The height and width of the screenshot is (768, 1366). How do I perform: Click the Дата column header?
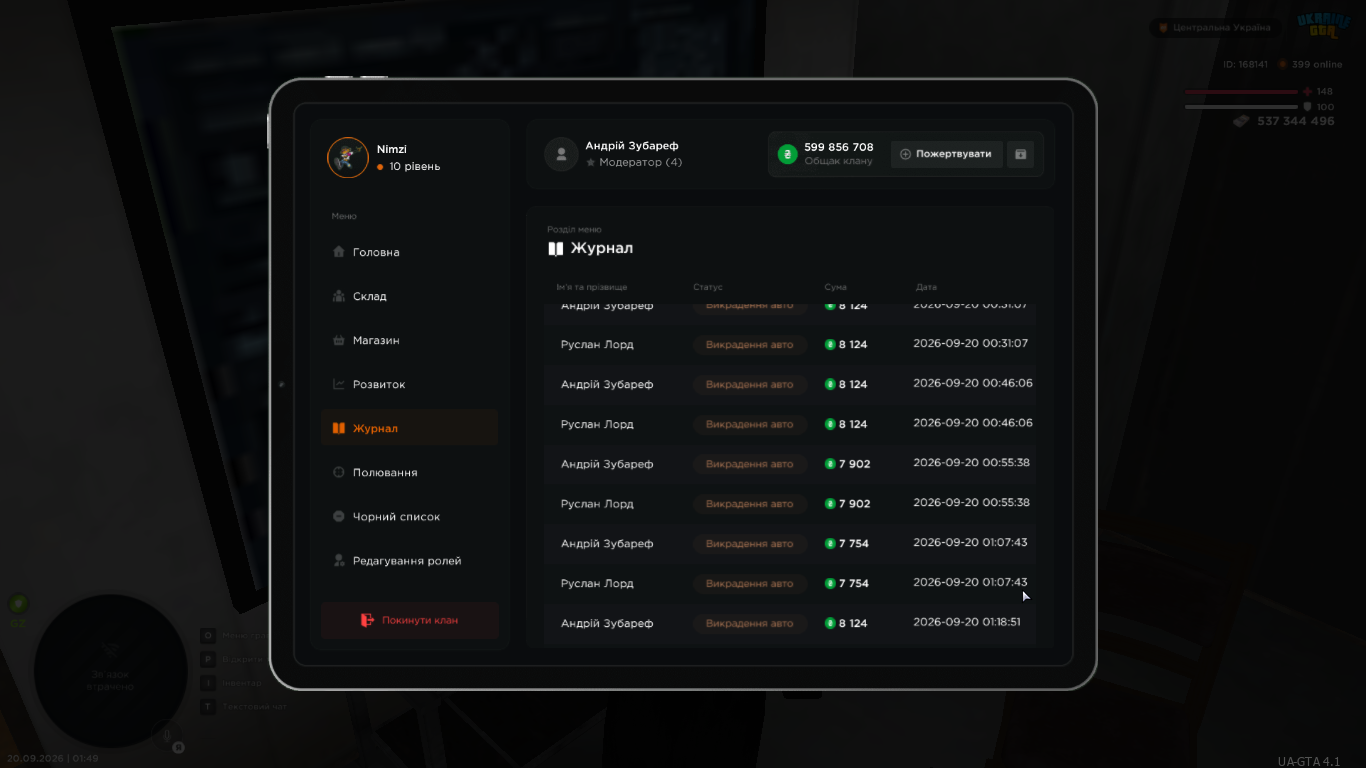pos(926,288)
